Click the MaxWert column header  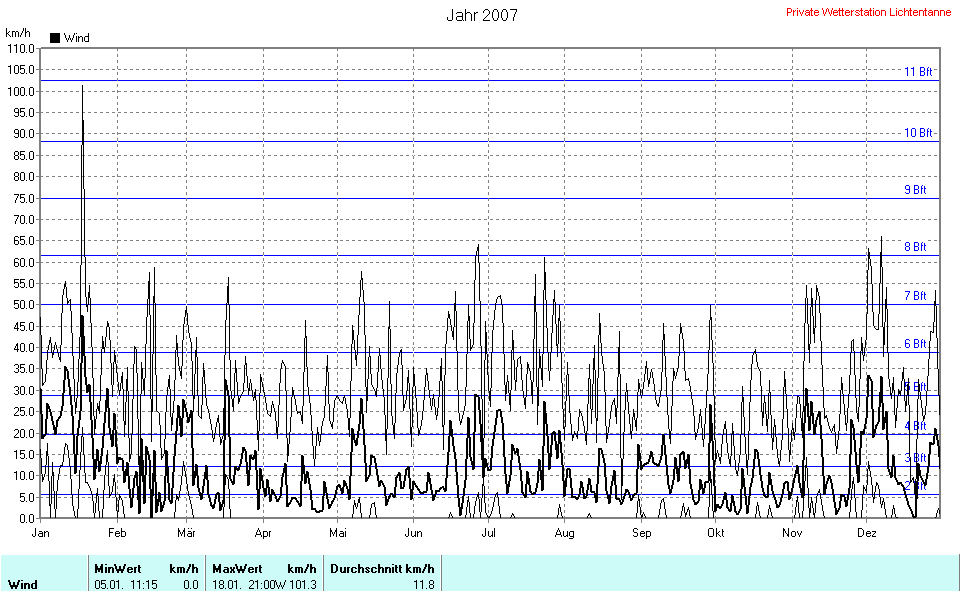coord(236,568)
